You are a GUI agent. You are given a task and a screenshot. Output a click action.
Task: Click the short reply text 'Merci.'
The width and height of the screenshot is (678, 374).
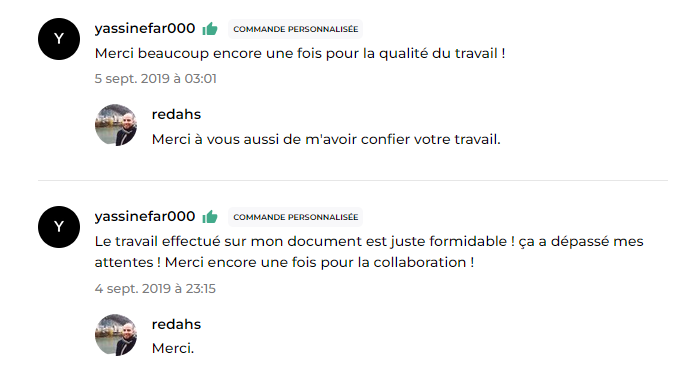[173, 348]
